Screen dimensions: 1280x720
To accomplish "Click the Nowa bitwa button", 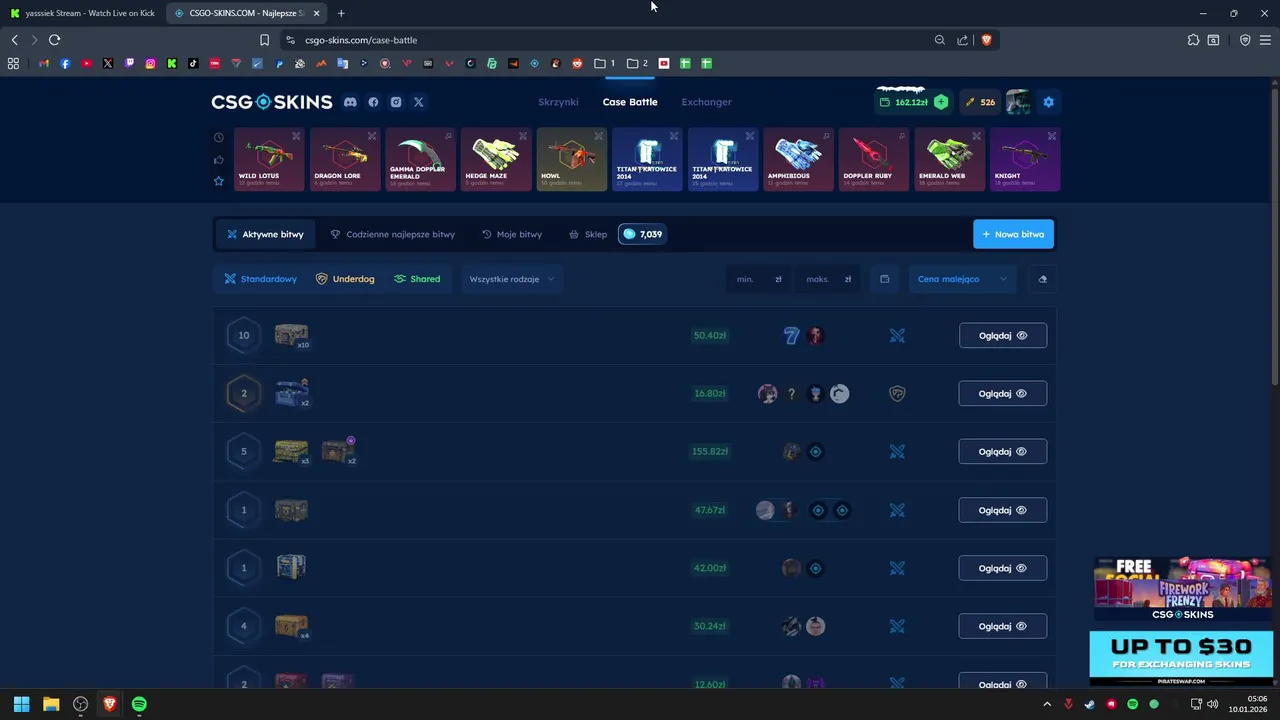I will [x=1013, y=234].
